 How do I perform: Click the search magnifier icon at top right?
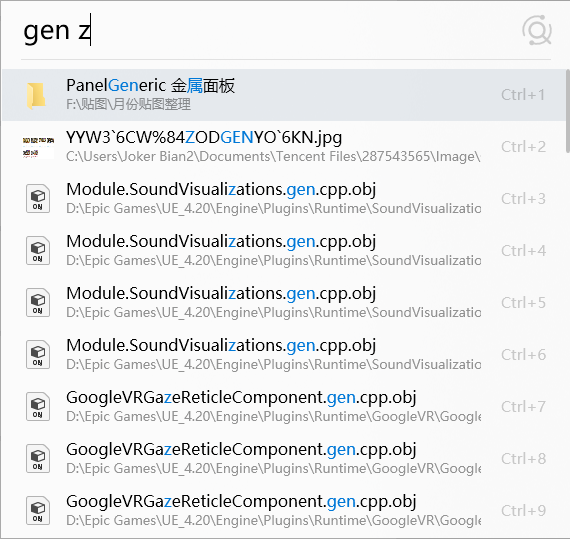(x=537, y=31)
